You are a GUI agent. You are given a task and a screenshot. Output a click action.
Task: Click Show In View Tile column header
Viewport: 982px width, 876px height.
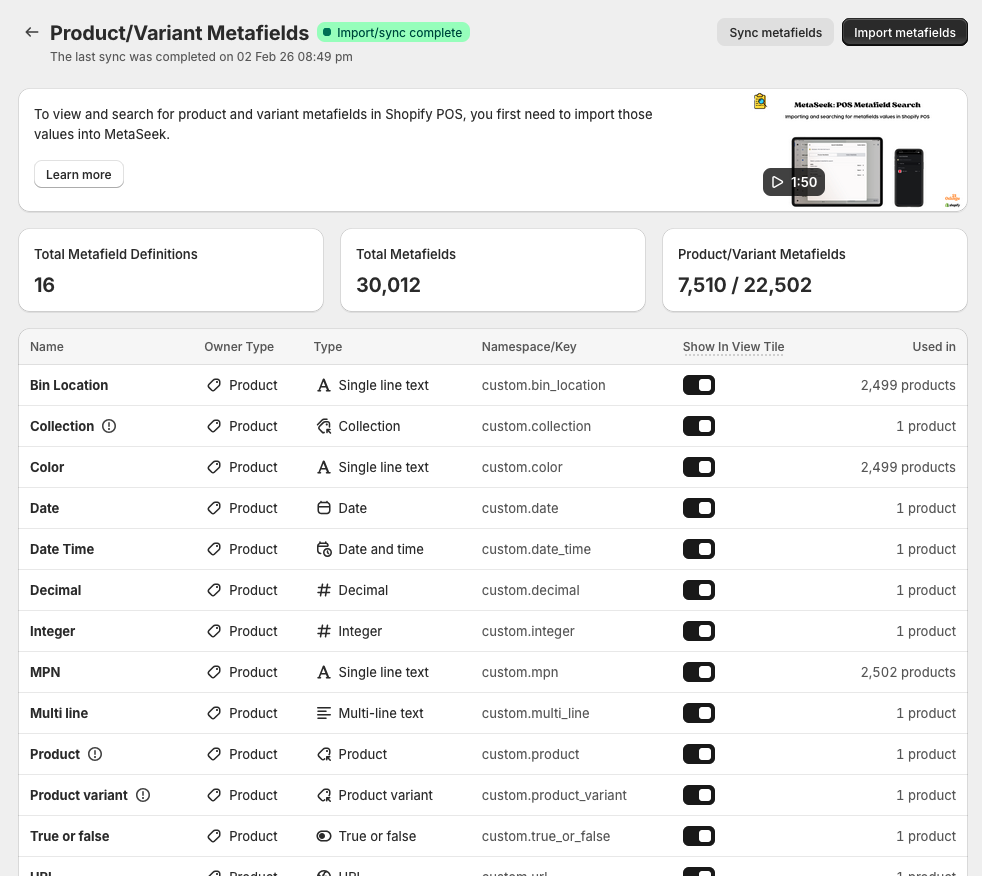(733, 347)
